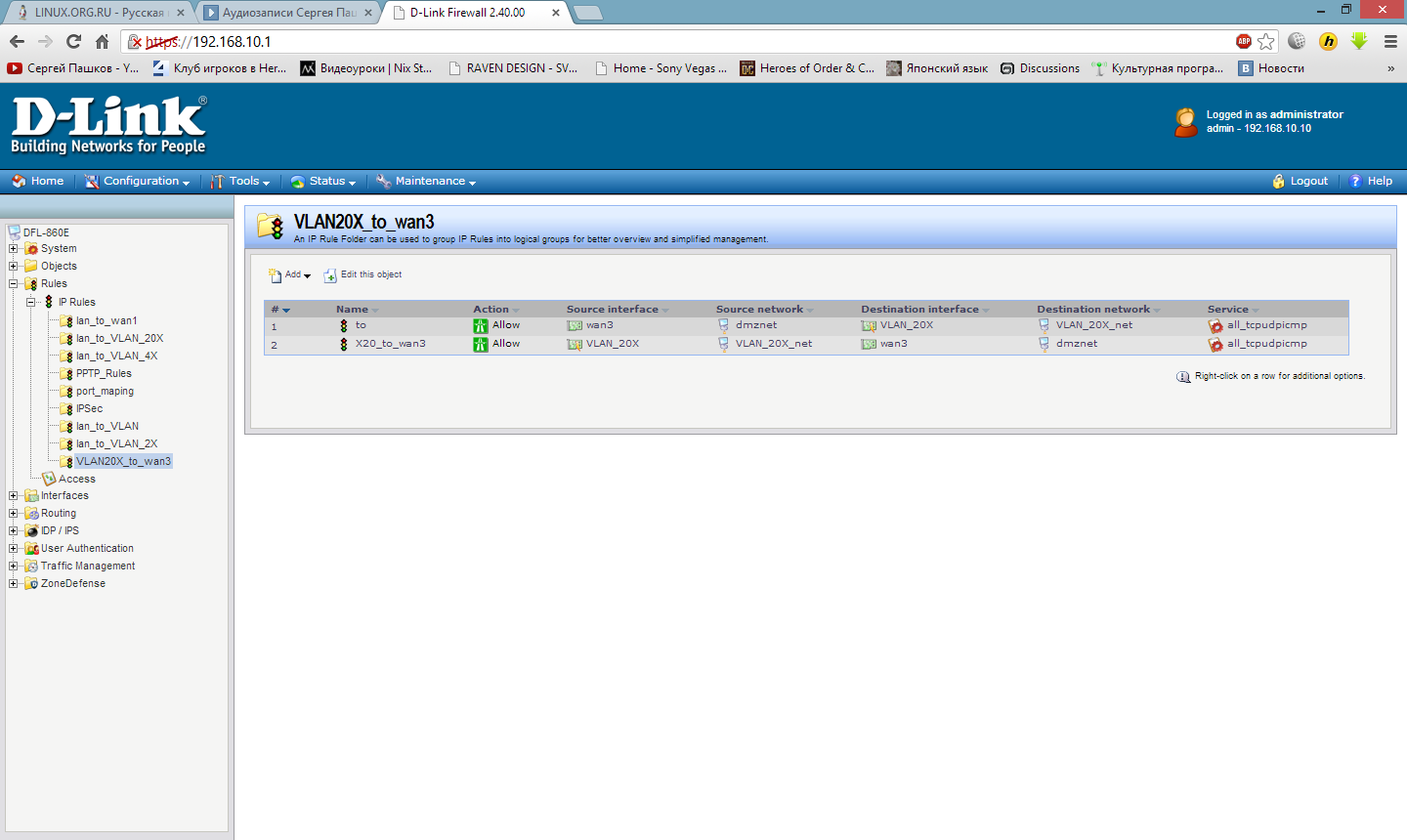Click the D-Link logo

coord(108,125)
